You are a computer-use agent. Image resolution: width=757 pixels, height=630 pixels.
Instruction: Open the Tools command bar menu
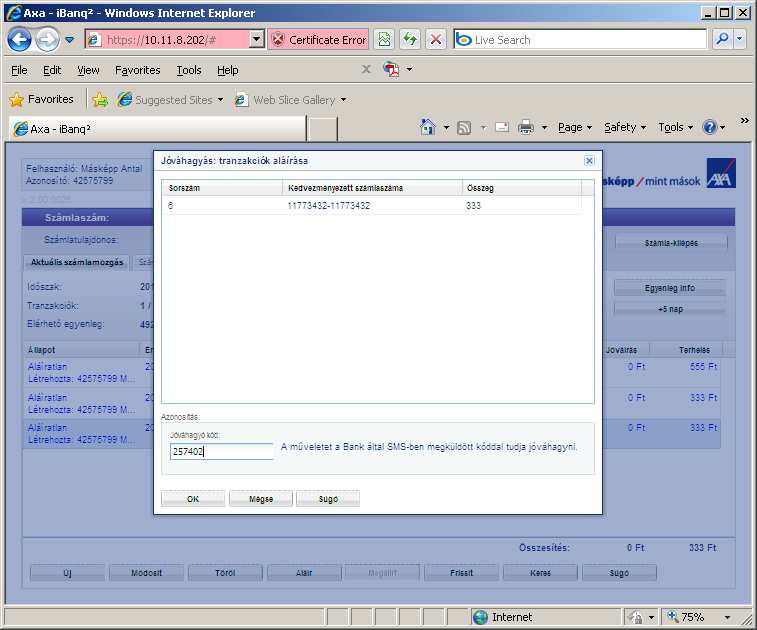[675, 127]
